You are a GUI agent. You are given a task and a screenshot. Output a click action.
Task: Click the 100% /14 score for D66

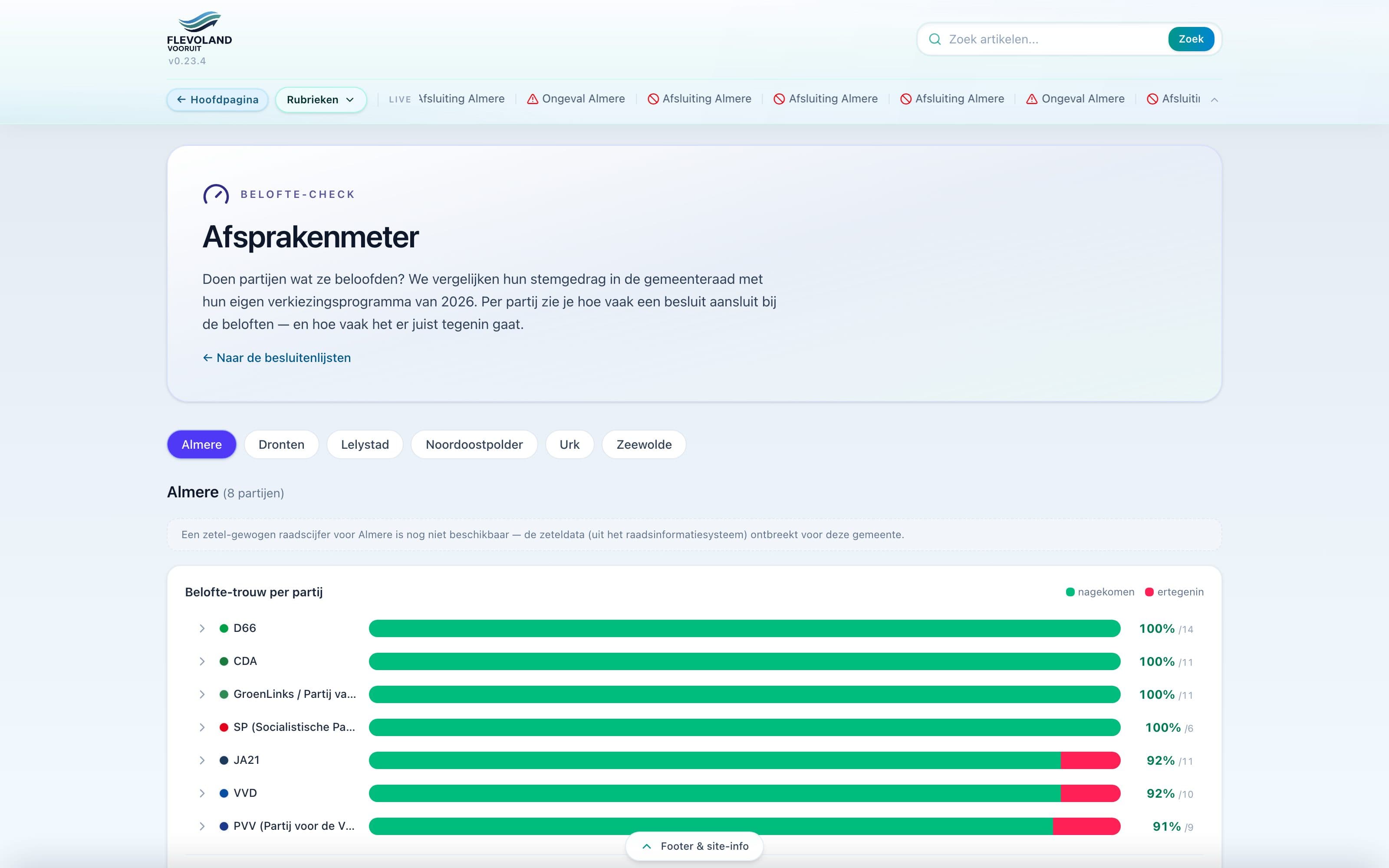[1166, 628]
